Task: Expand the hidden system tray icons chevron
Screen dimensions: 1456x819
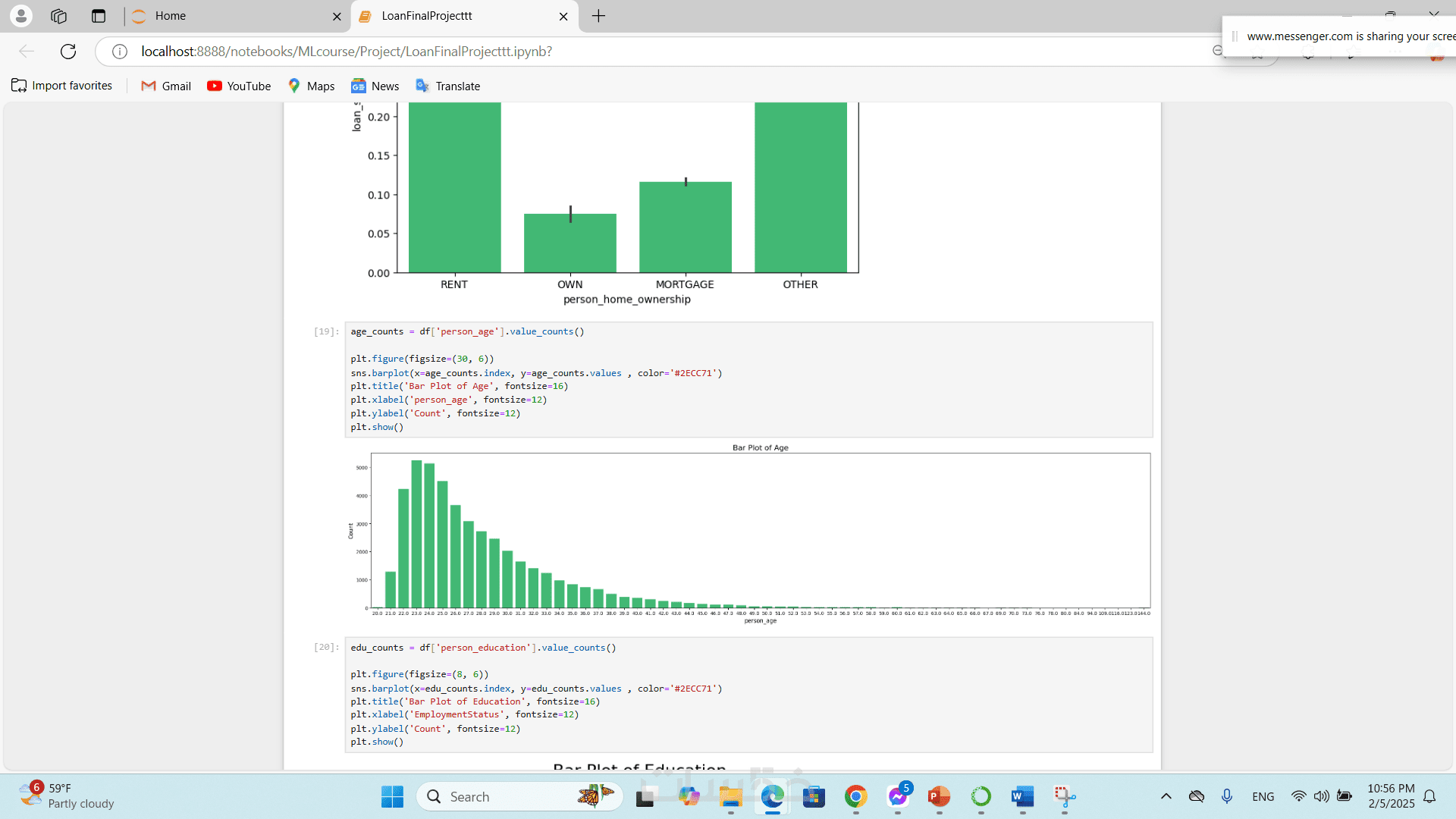Action: (1166, 796)
